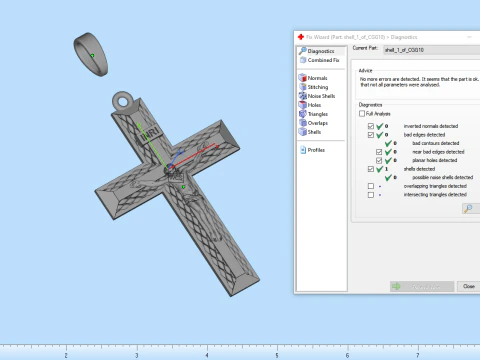Open the Diagnostics page in the sidebar
Image resolution: width=480 pixels, height=360 pixels.
pos(321,51)
